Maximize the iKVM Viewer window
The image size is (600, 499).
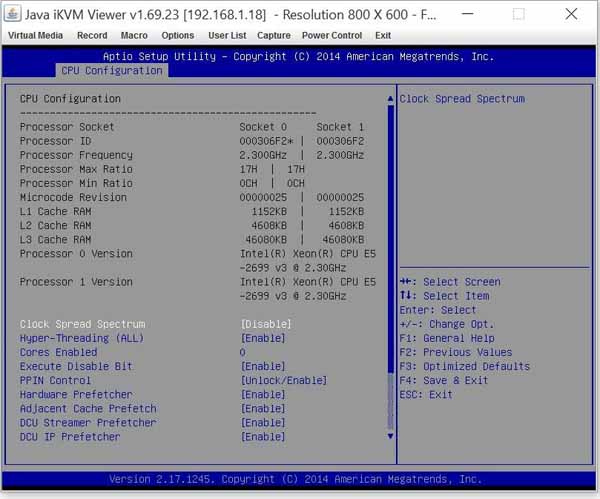[518, 14]
